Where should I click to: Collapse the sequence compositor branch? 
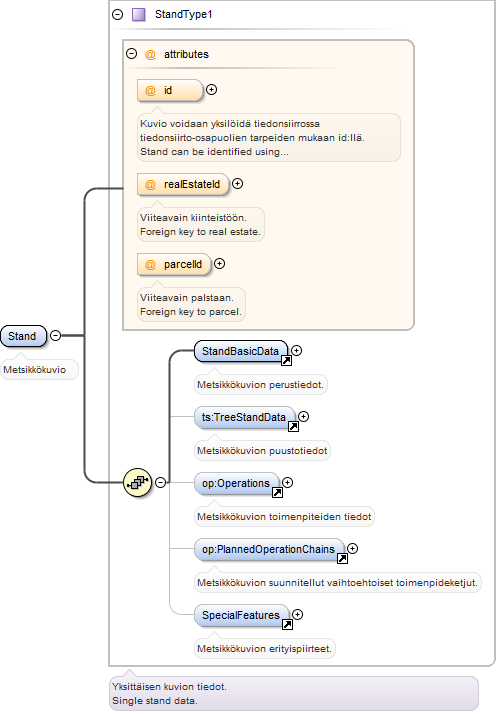pyautogui.click(x=160, y=482)
